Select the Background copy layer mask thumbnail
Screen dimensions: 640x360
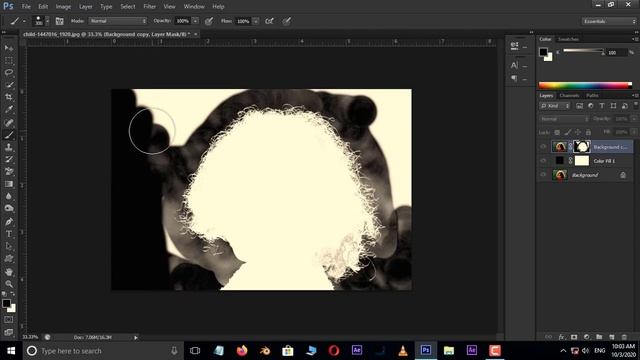pyautogui.click(x=582, y=147)
